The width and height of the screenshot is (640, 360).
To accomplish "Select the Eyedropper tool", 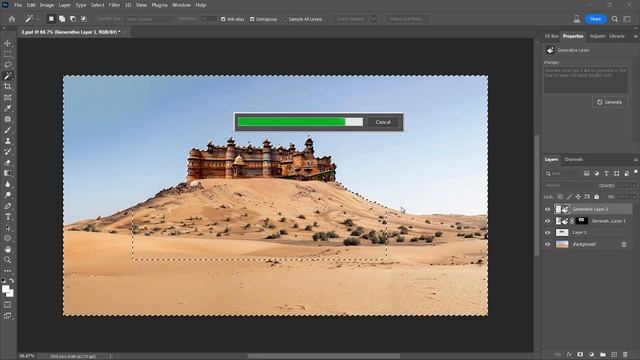I will click(7, 108).
